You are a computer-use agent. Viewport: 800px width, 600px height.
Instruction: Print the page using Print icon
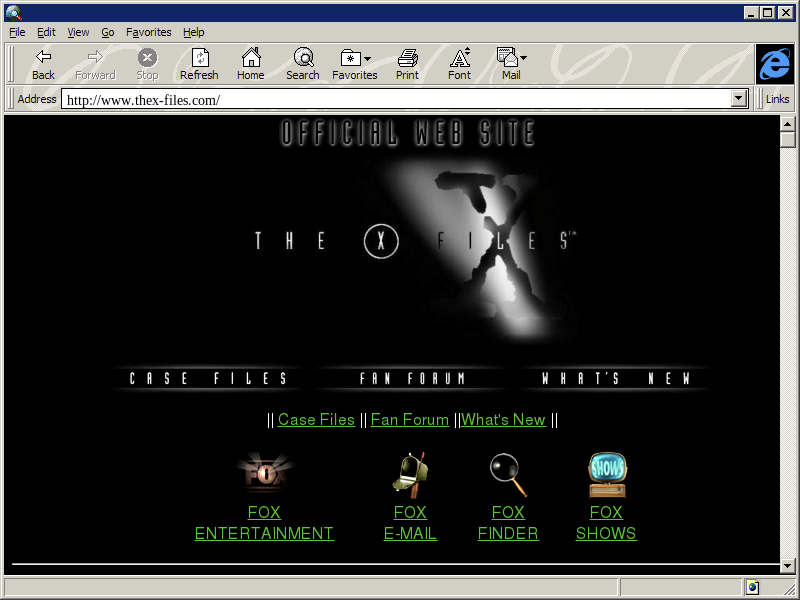(x=407, y=58)
